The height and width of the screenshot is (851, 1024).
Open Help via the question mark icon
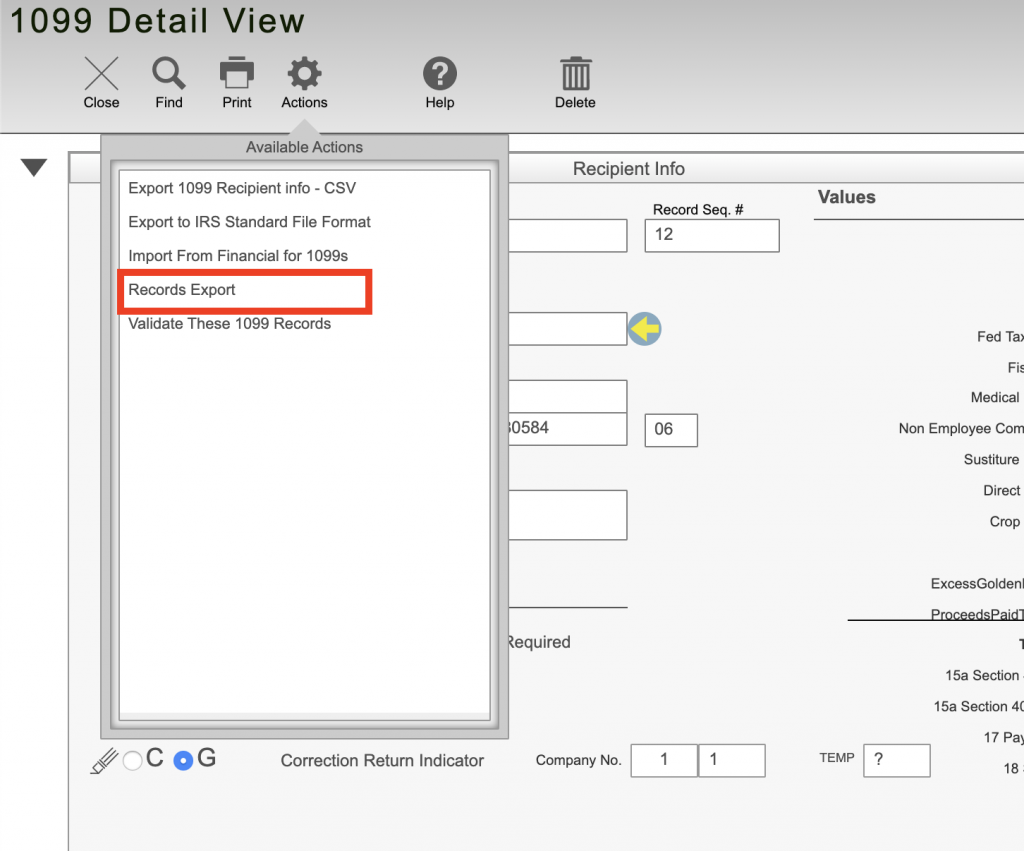tap(439, 74)
